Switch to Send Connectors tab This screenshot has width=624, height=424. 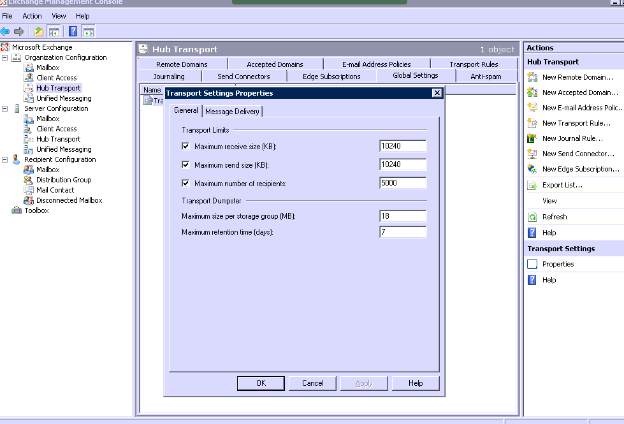(x=244, y=76)
